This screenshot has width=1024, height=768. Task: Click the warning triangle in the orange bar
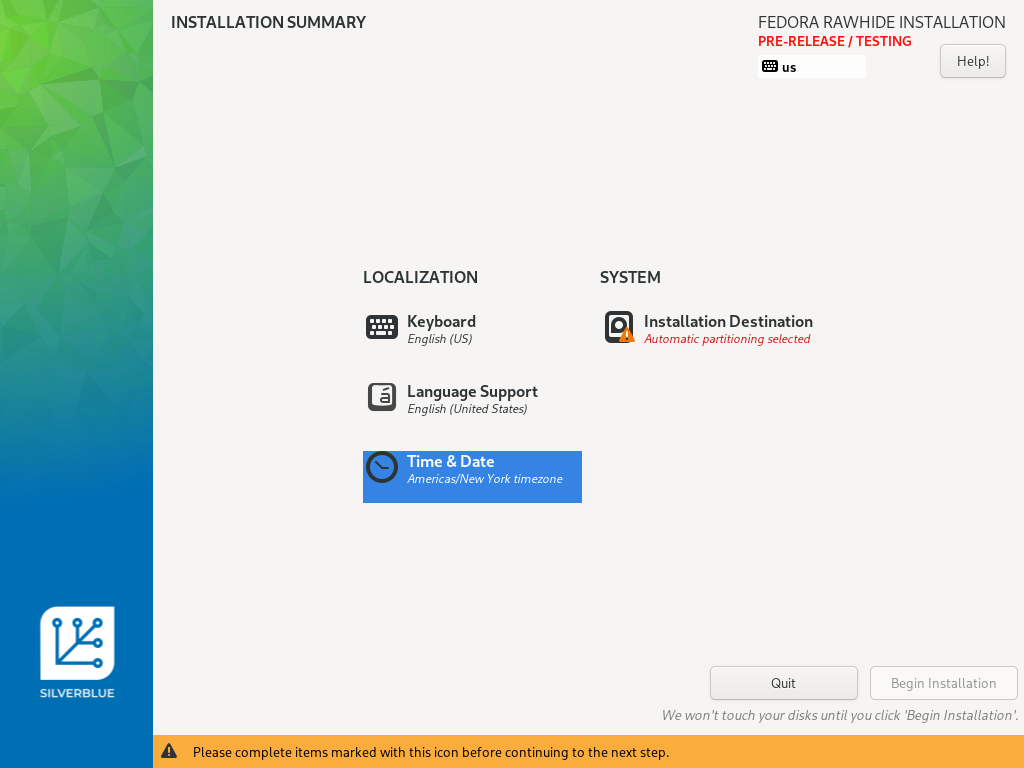pos(169,752)
